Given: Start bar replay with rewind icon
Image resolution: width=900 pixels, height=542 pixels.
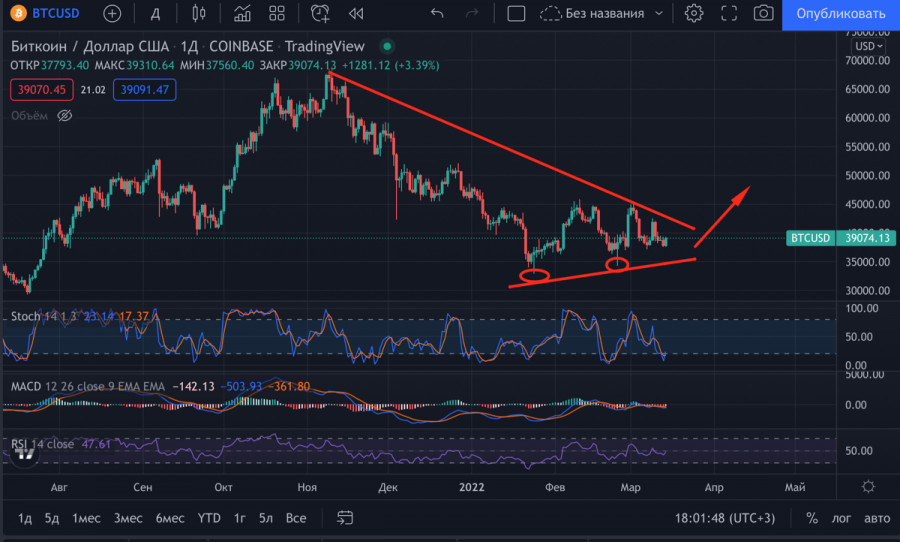Looking at the screenshot, I should (356, 13).
